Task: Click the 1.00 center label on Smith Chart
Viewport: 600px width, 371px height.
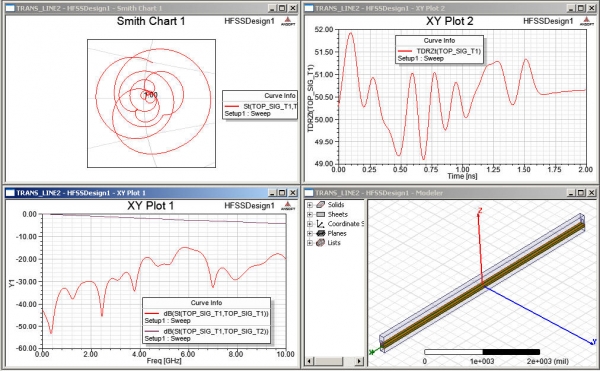Action: (151, 94)
